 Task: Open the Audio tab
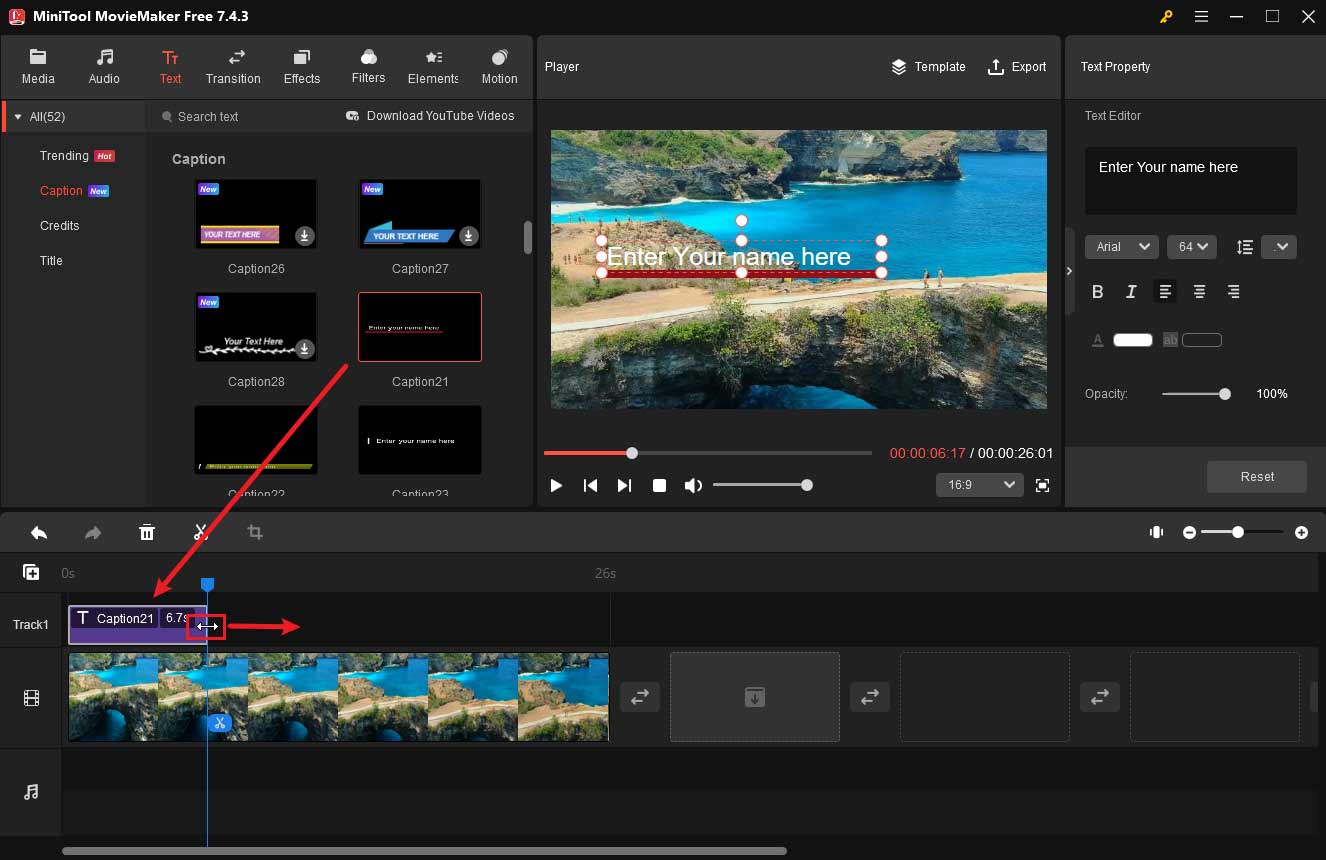[104, 67]
